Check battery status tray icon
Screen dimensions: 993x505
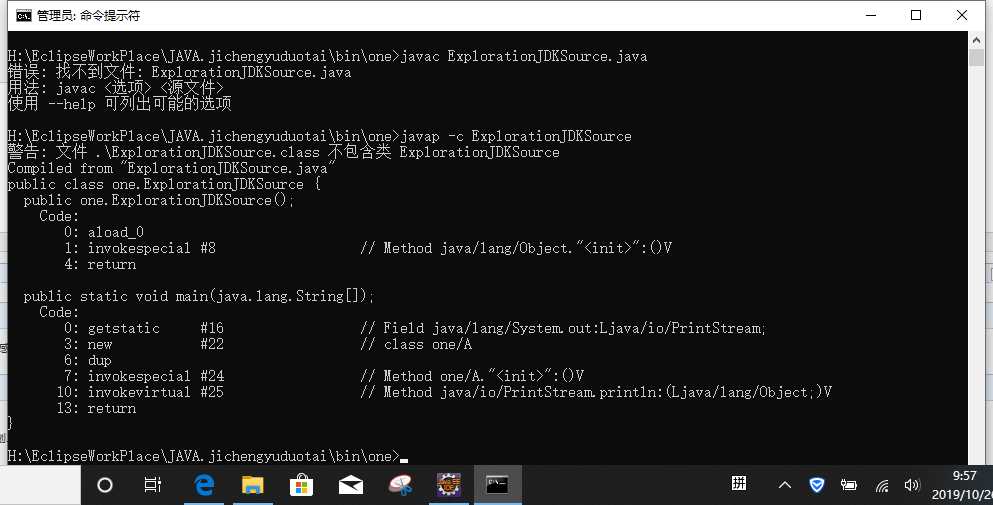coord(849,485)
